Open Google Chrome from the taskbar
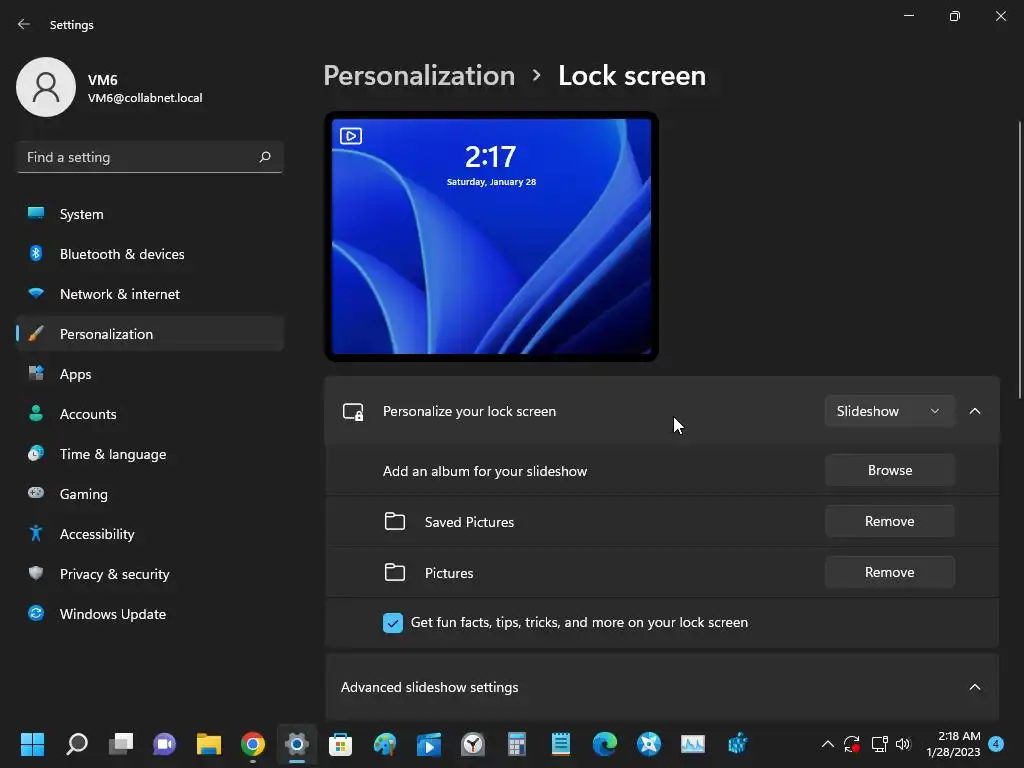 tap(253, 743)
